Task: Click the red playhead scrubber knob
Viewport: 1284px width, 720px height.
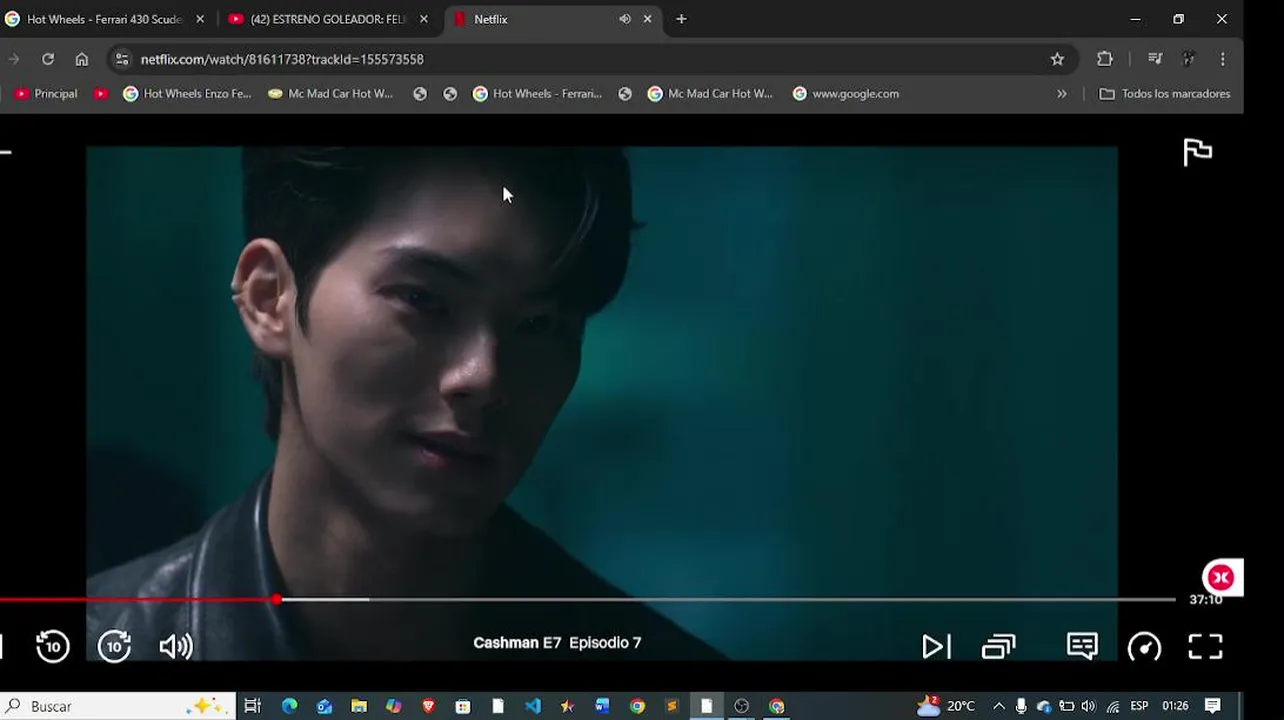Action: click(x=276, y=600)
